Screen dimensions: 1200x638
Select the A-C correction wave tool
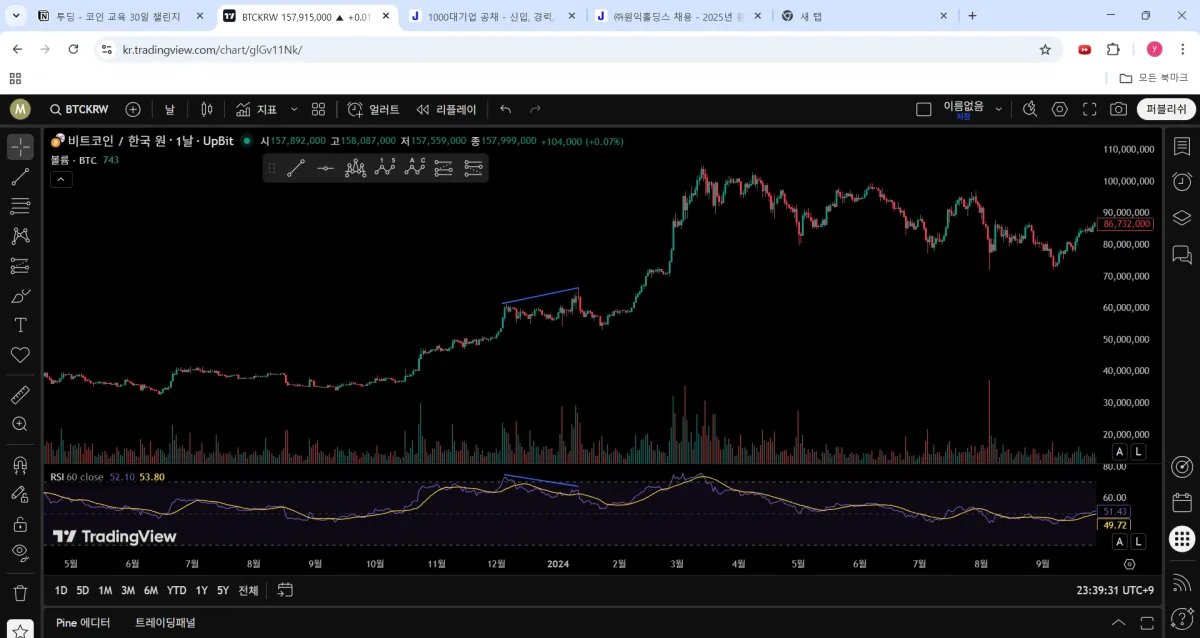[415, 168]
